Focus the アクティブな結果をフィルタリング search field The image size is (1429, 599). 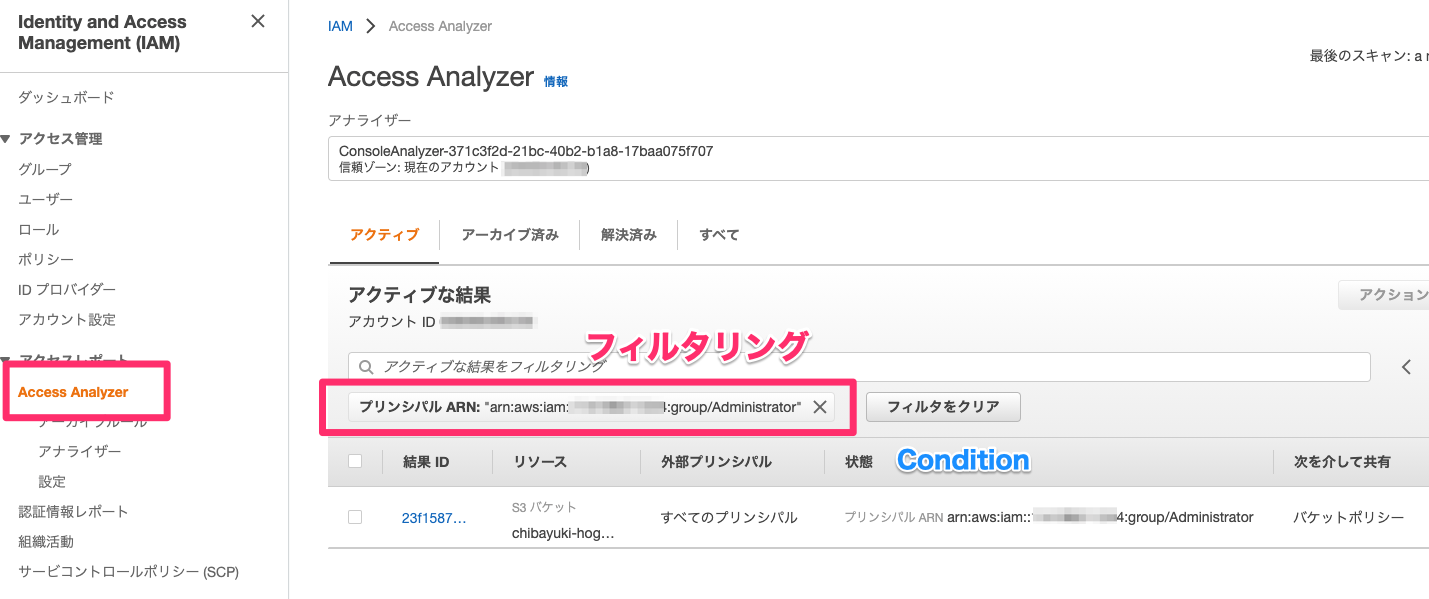click(x=859, y=367)
